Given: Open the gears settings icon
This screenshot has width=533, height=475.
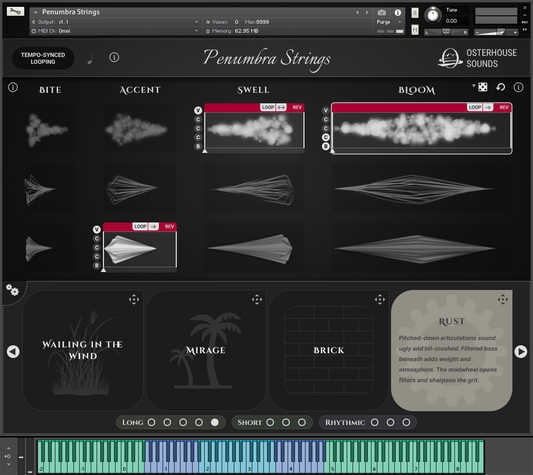Looking at the screenshot, I should coord(12,290).
